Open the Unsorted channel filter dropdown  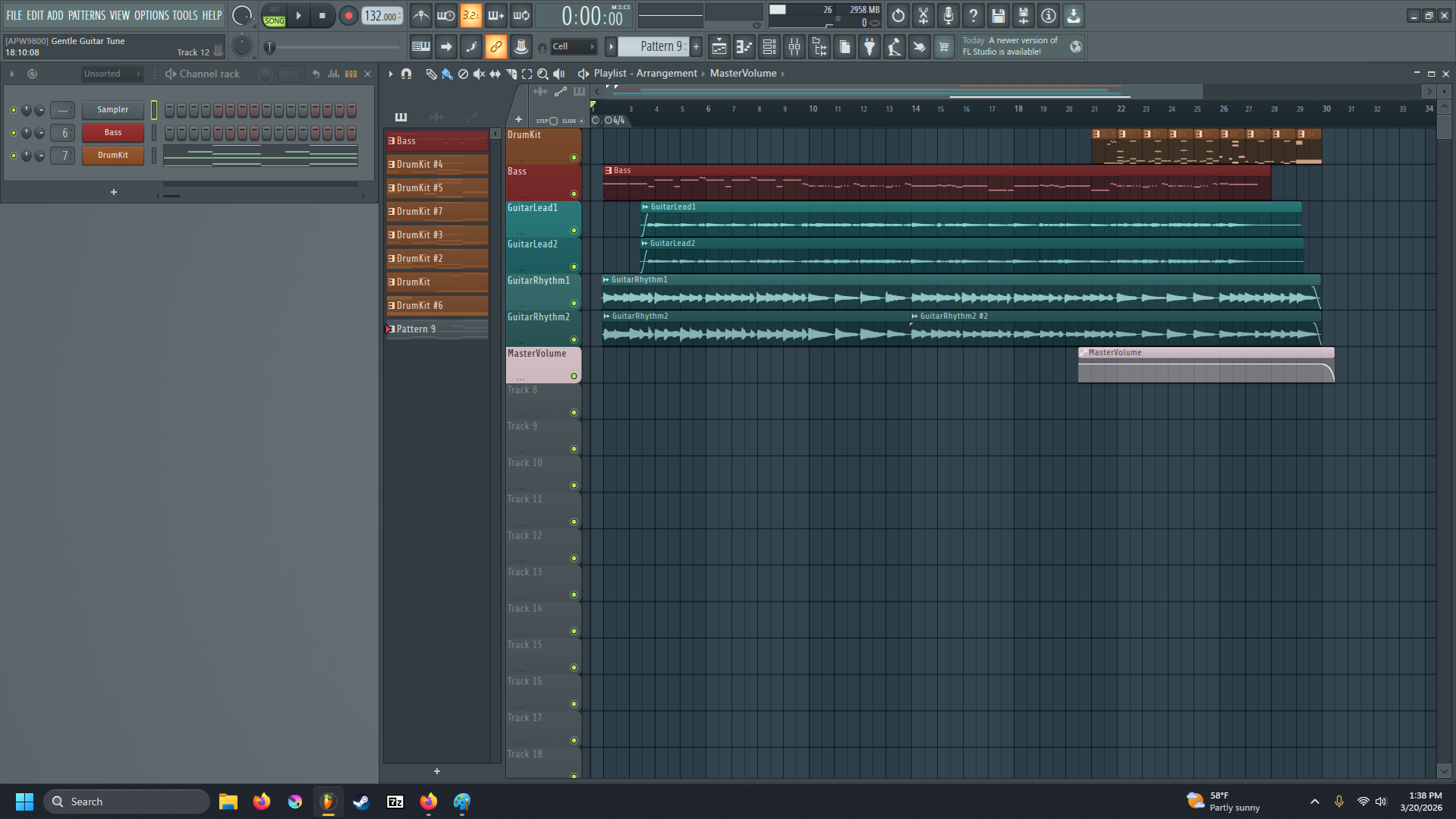[x=112, y=74]
